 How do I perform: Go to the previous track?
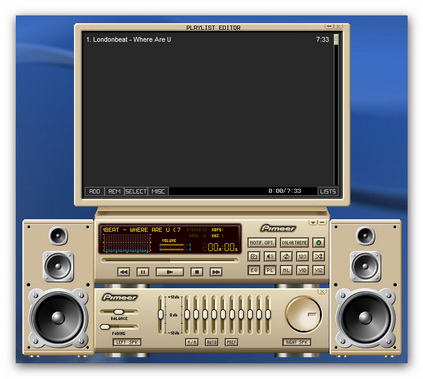pyautogui.click(x=123, y=272)
